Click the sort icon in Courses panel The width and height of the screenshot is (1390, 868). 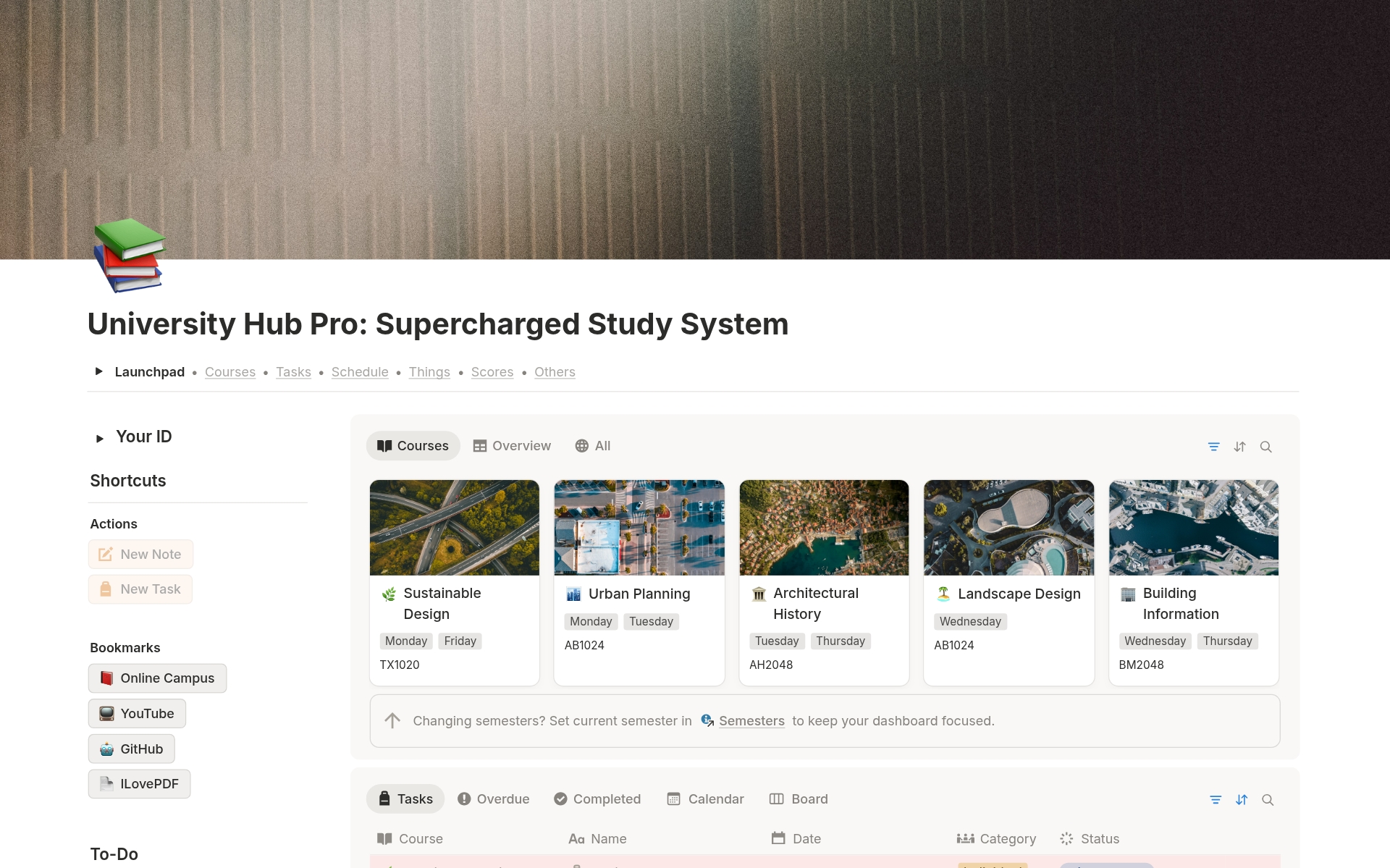[1240, 447]
